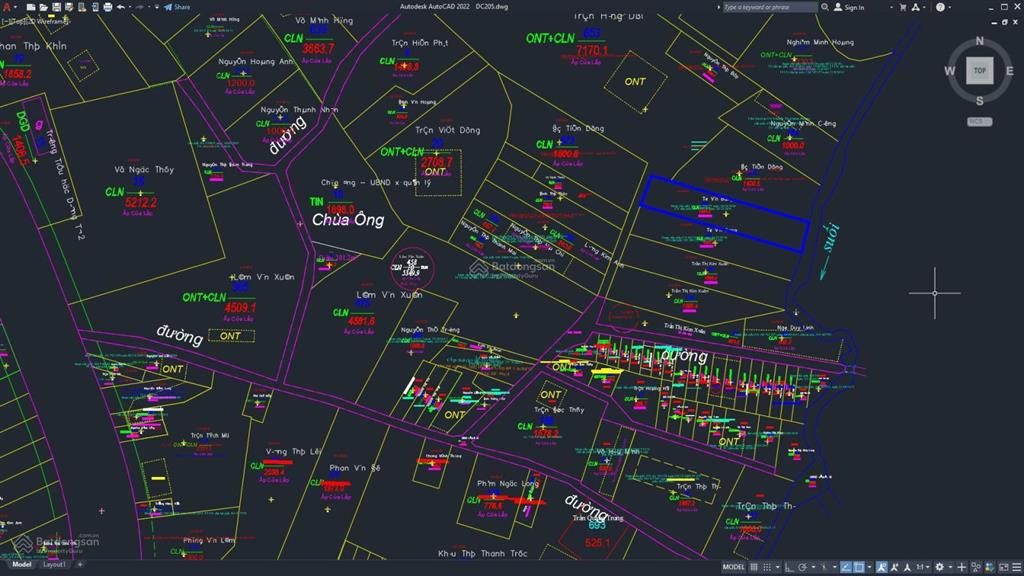Click the 2D Wireframe visual style label

click(46, 22)
